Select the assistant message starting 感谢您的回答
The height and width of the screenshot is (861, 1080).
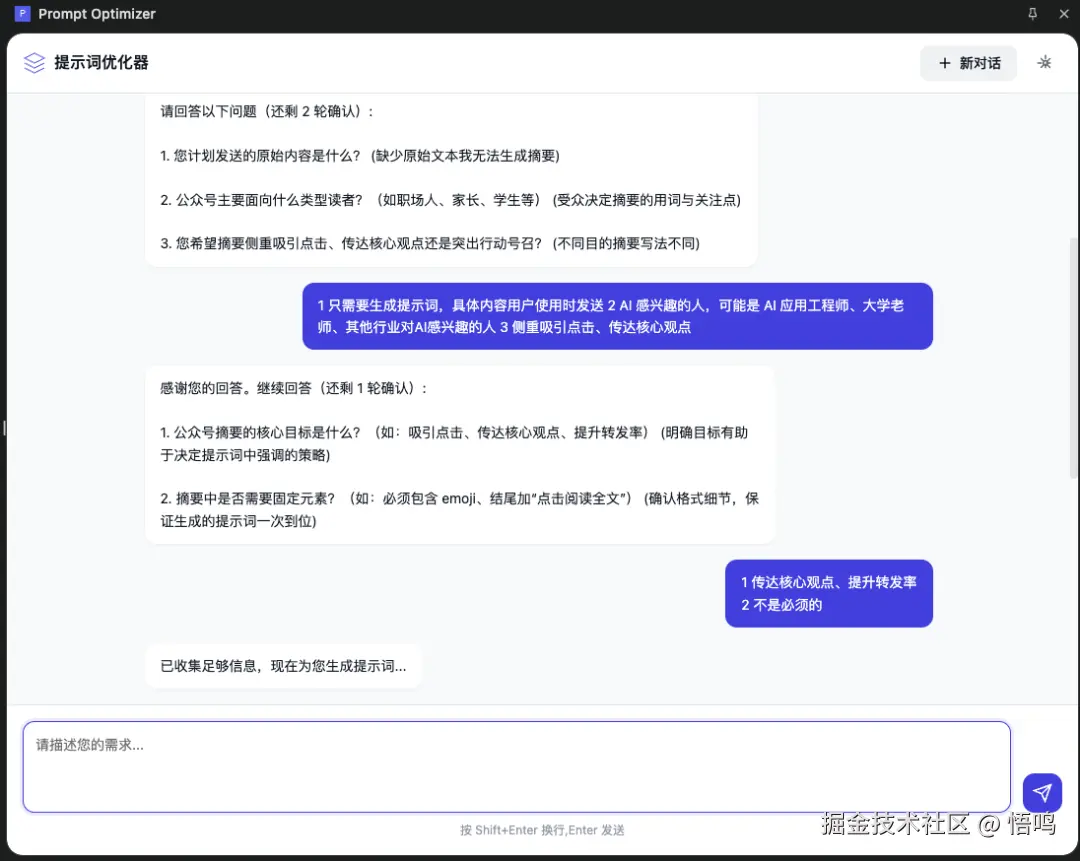point(459,454)
